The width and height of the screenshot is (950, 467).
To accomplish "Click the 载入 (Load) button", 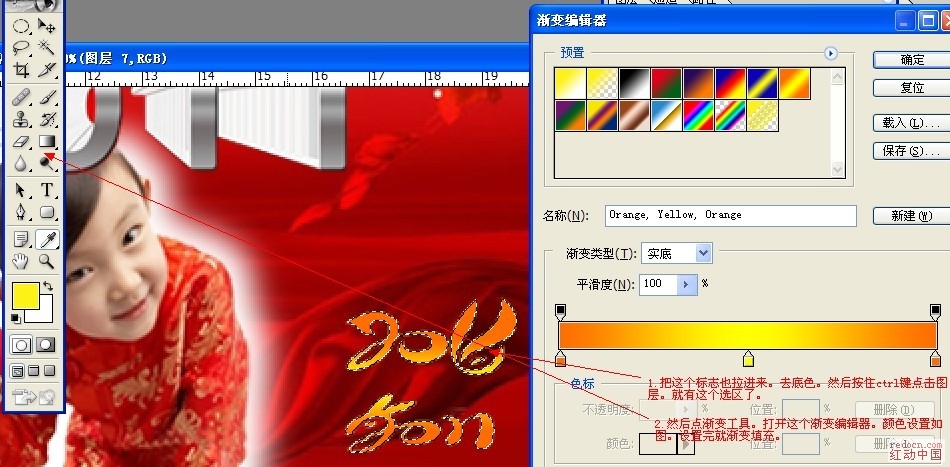I will coord(912,123).
